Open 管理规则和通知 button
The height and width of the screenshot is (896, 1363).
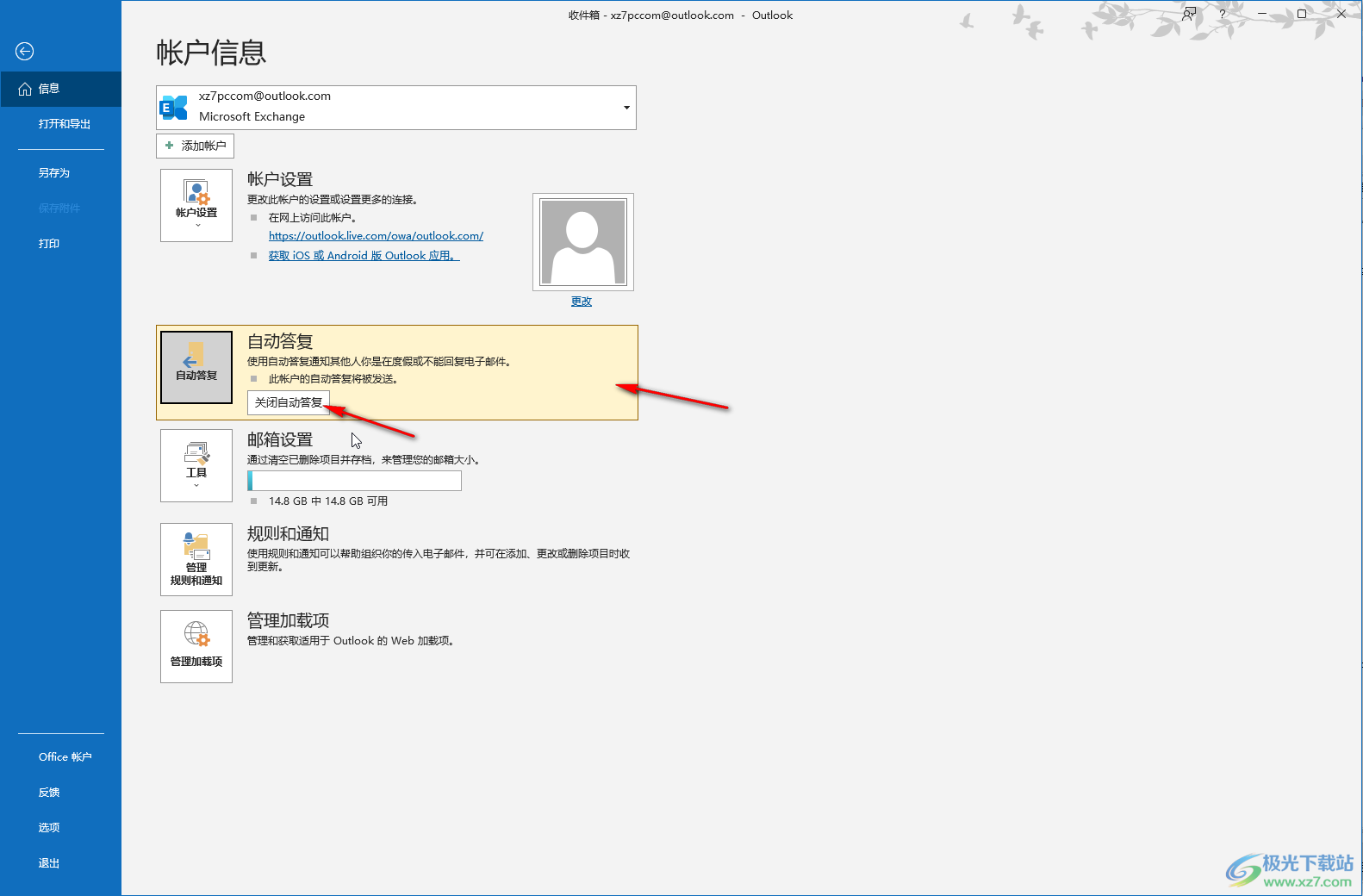196,559
